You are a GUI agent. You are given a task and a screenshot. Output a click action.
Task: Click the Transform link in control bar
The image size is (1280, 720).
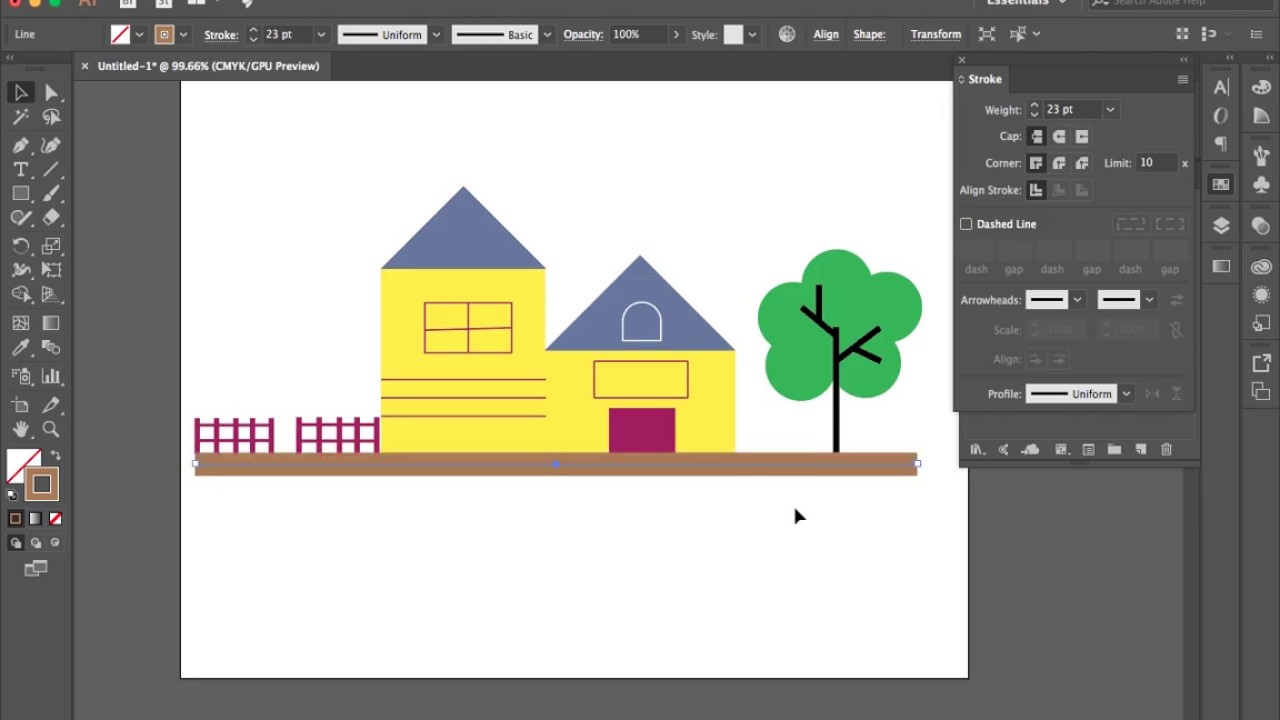[x=936, y=34]
